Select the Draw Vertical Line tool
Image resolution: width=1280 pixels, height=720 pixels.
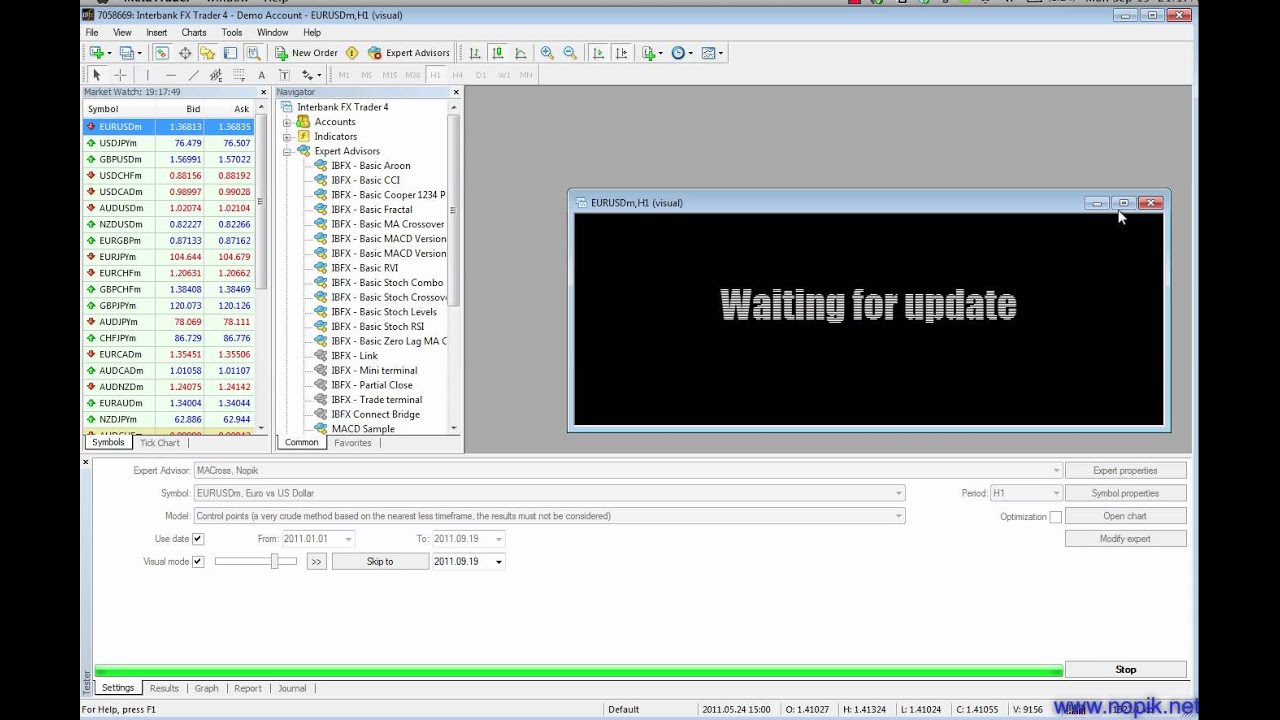click(148, 75)
